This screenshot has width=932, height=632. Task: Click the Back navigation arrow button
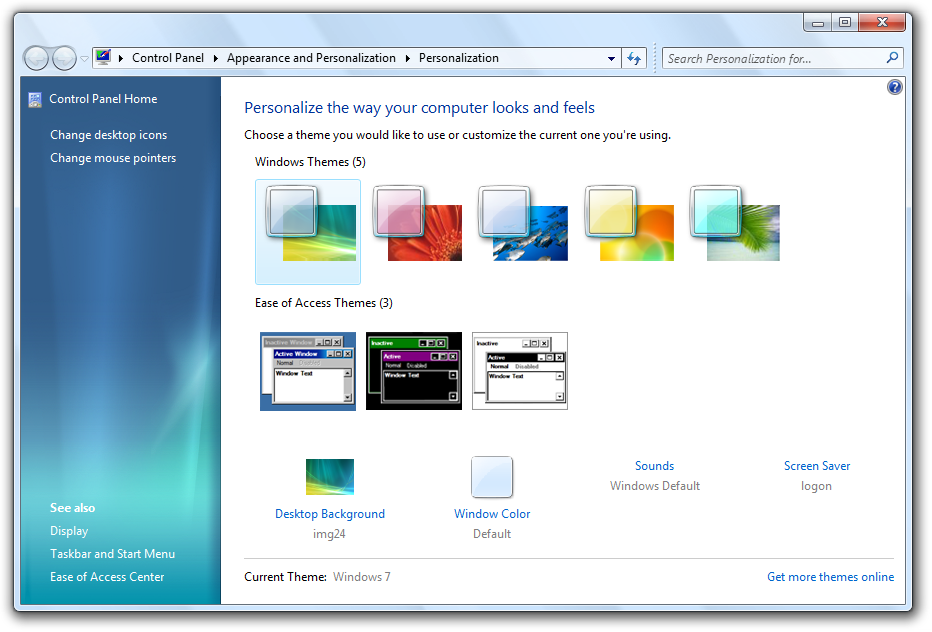click(x=37, y=58)
